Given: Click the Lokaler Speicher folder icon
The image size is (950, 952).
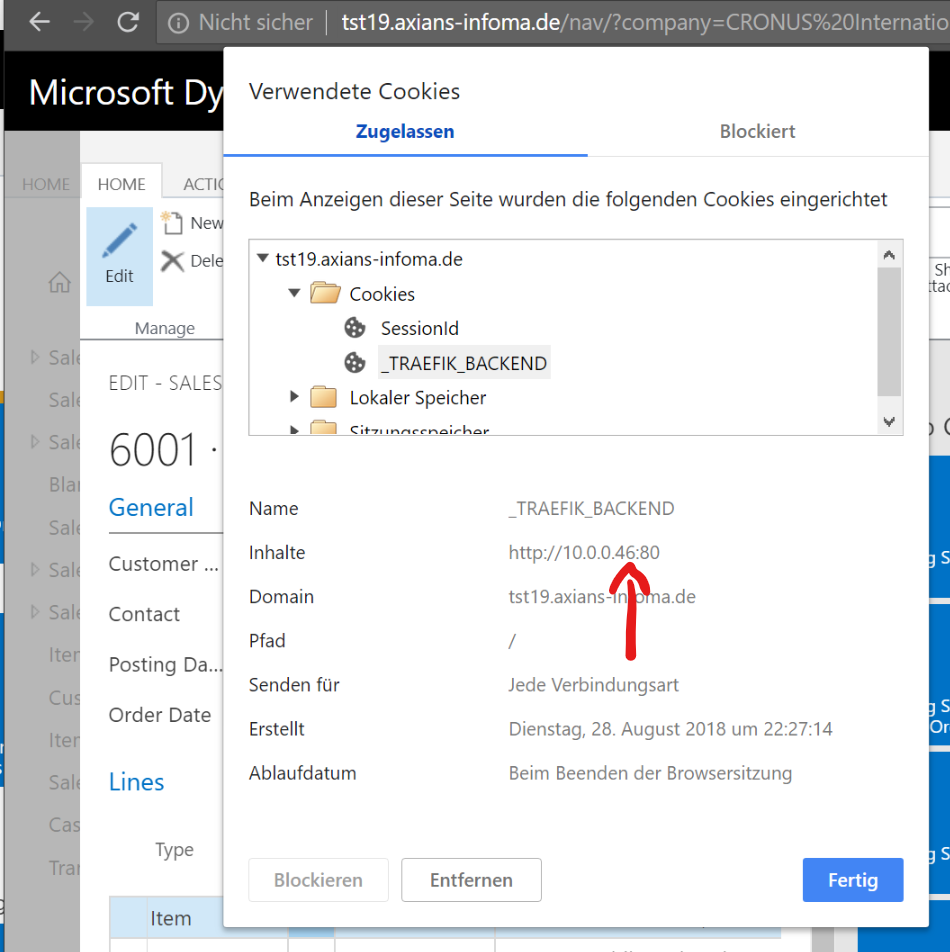Looking at the screenshot, I should (x=324, y=397).
